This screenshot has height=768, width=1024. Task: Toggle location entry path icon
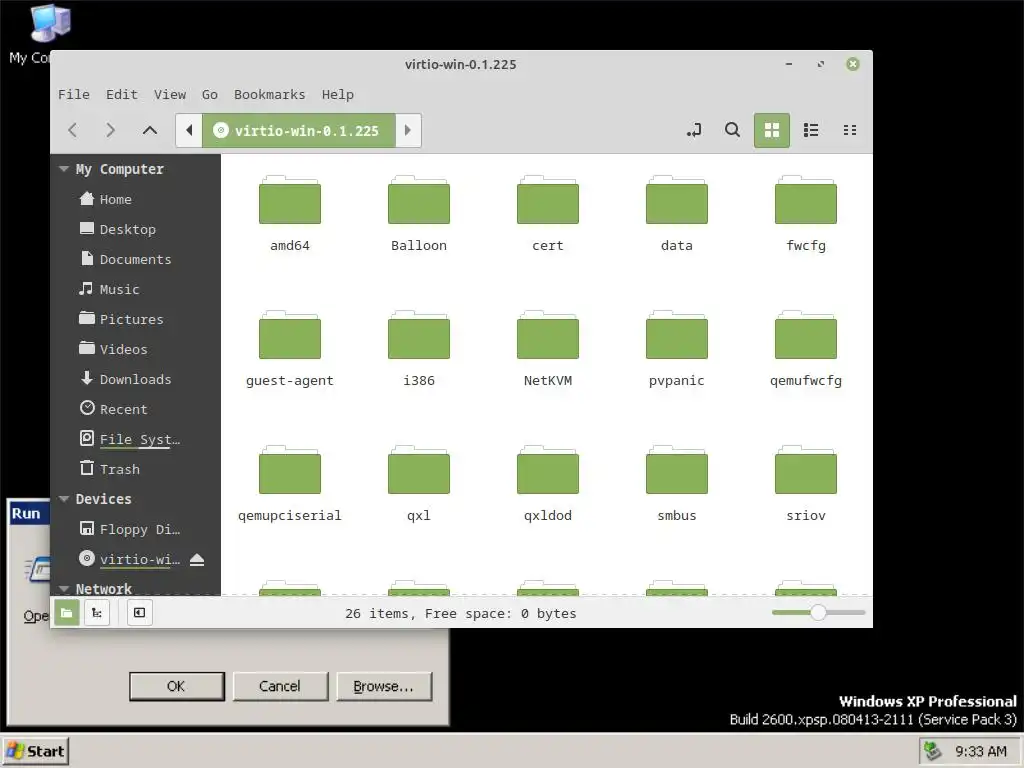(694, 130)
